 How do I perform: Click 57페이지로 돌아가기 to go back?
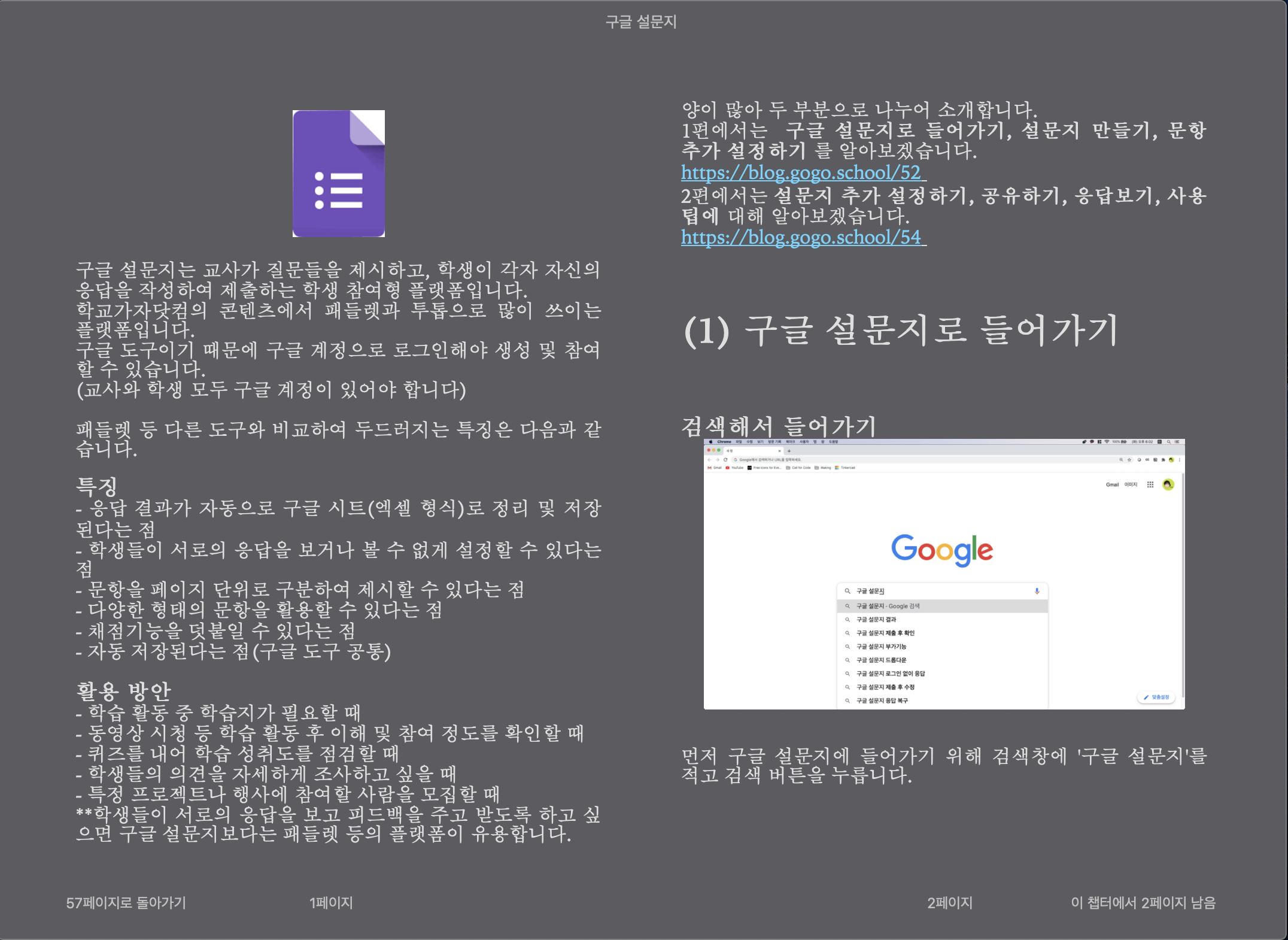[126, 902]
